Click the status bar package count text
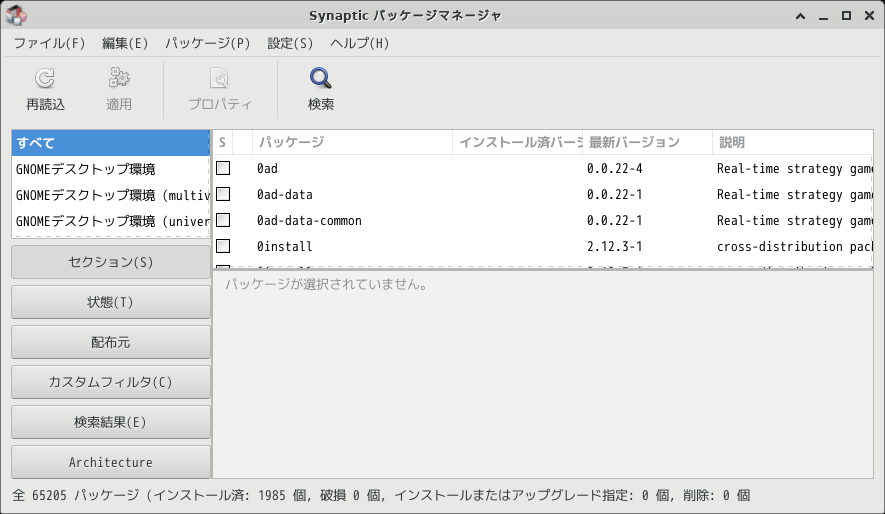Image resolution: width=885 pixels, height=514 pixels. coord(381,495)
